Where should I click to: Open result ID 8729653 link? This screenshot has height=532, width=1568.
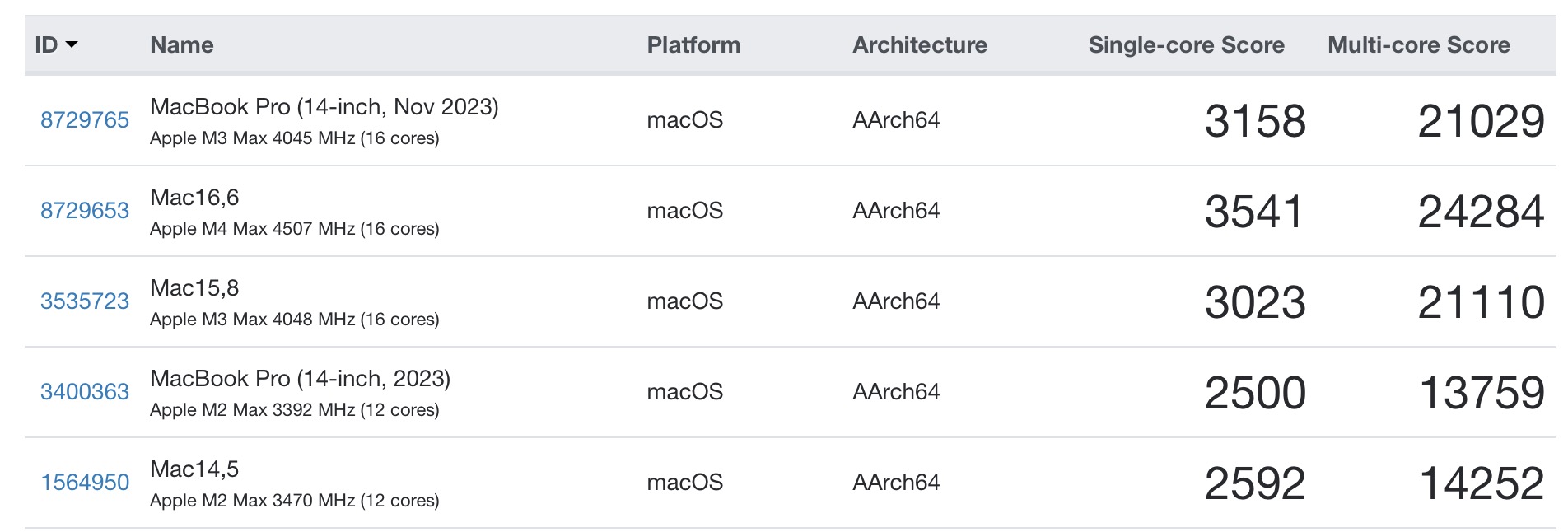[x=85, y=211]
